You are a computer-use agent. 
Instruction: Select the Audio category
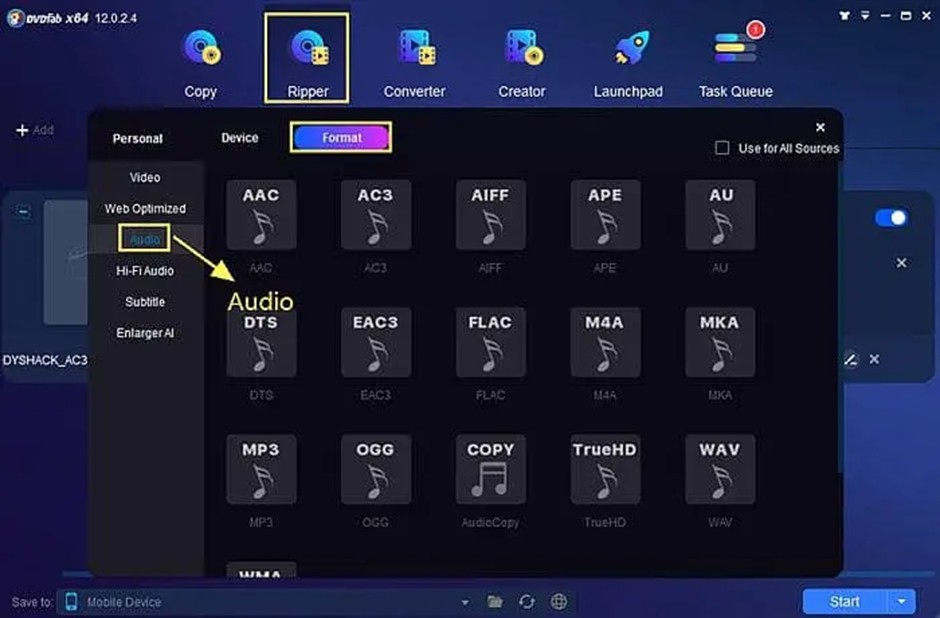coord(144,239)
